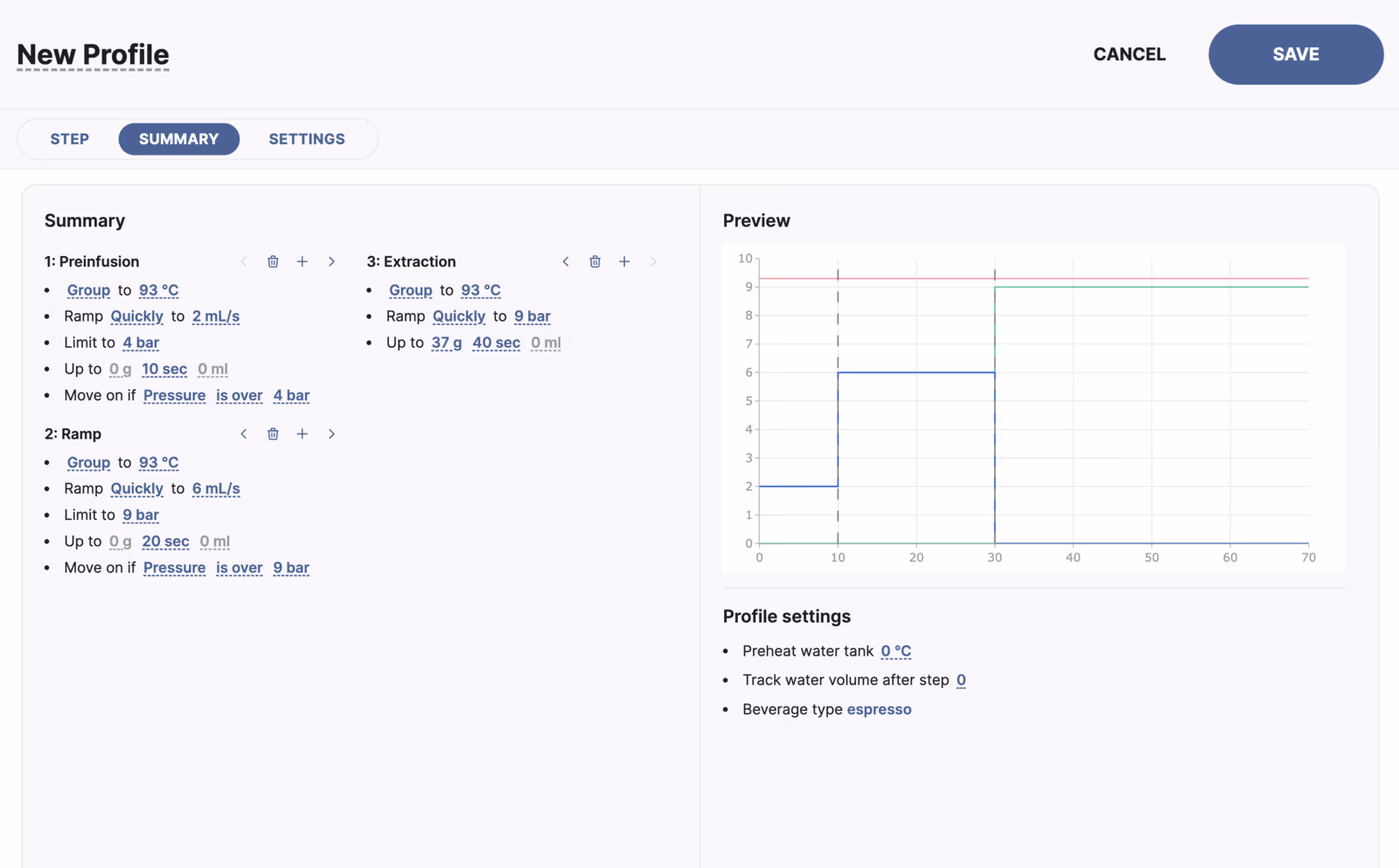Change Preinfusion ramp speed Quickly

137,316
